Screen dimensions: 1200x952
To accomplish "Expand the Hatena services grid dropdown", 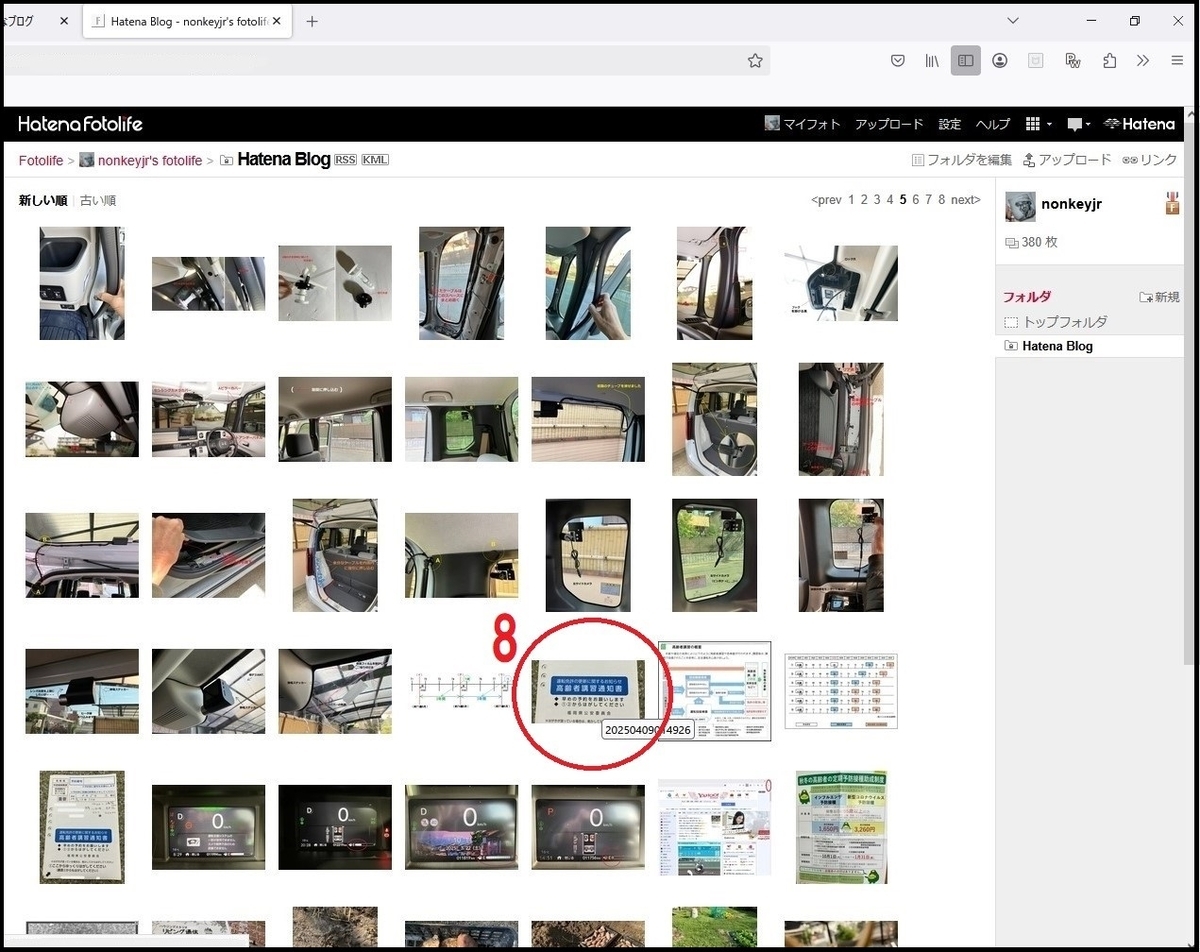I will tap(1038, 124).
